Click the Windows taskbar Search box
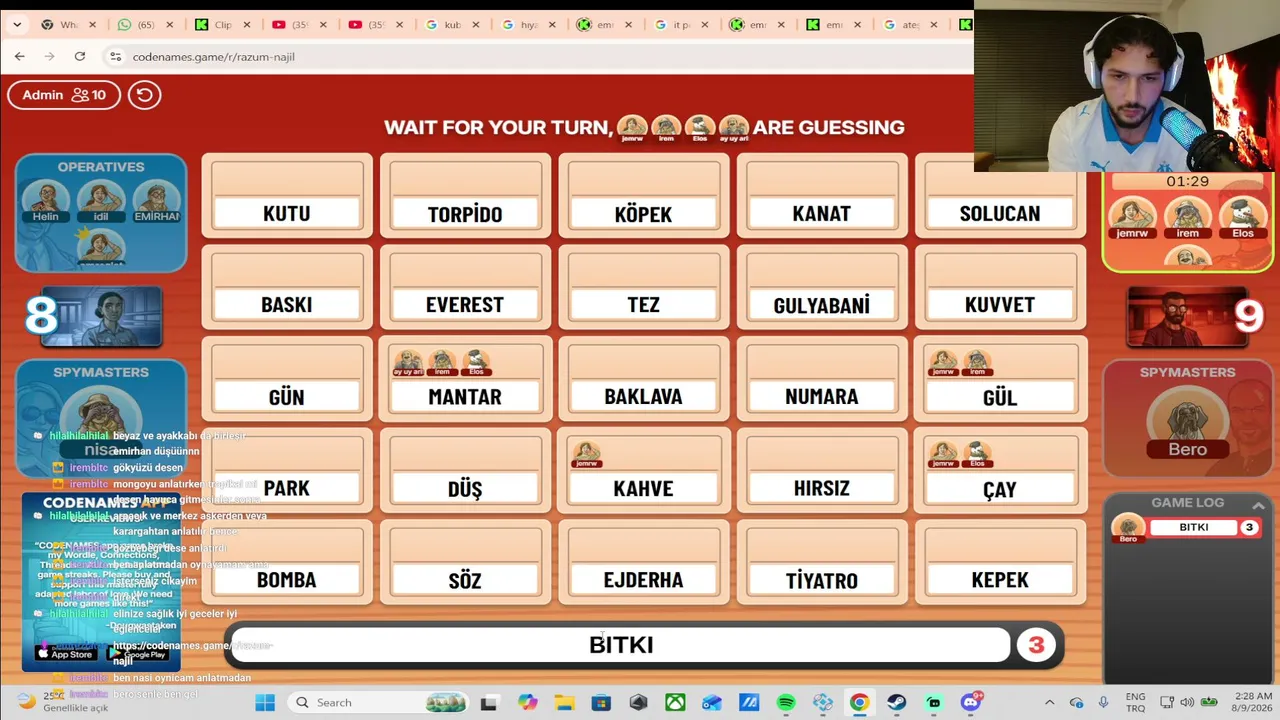This screenshot has width=1280, height=720. click(379, 703)
